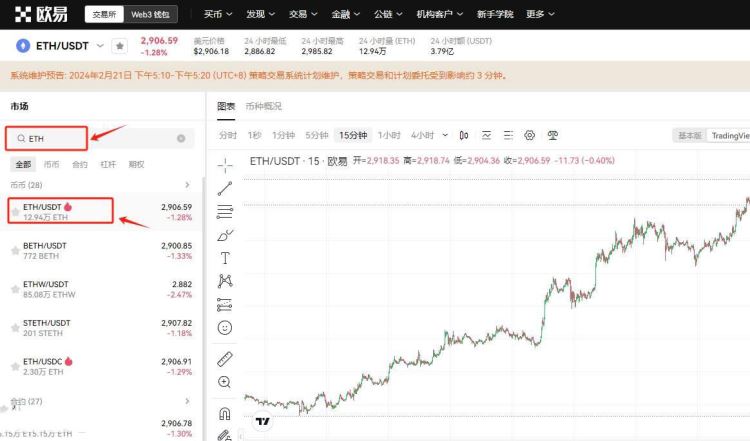Expand the 币币 (28) section arrow
Viewport: 750px width, 441px height.
pos(187,185)
